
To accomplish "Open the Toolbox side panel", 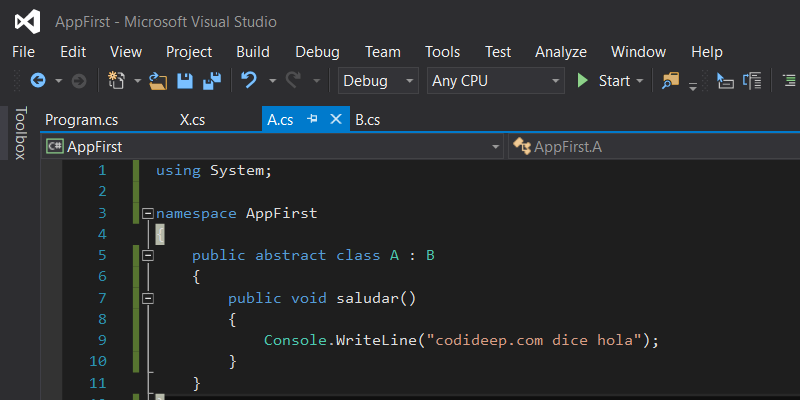I will (19, 133).
